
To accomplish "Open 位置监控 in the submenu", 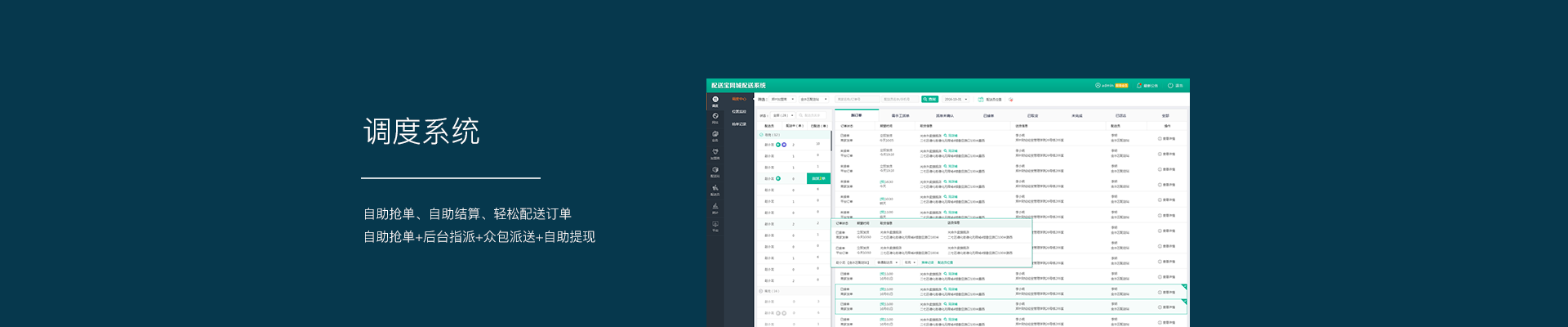I will [739, 111].
